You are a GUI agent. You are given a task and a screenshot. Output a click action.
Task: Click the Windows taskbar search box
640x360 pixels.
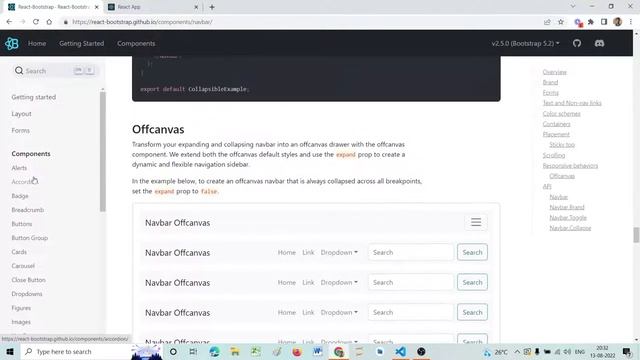click(77, 351)
